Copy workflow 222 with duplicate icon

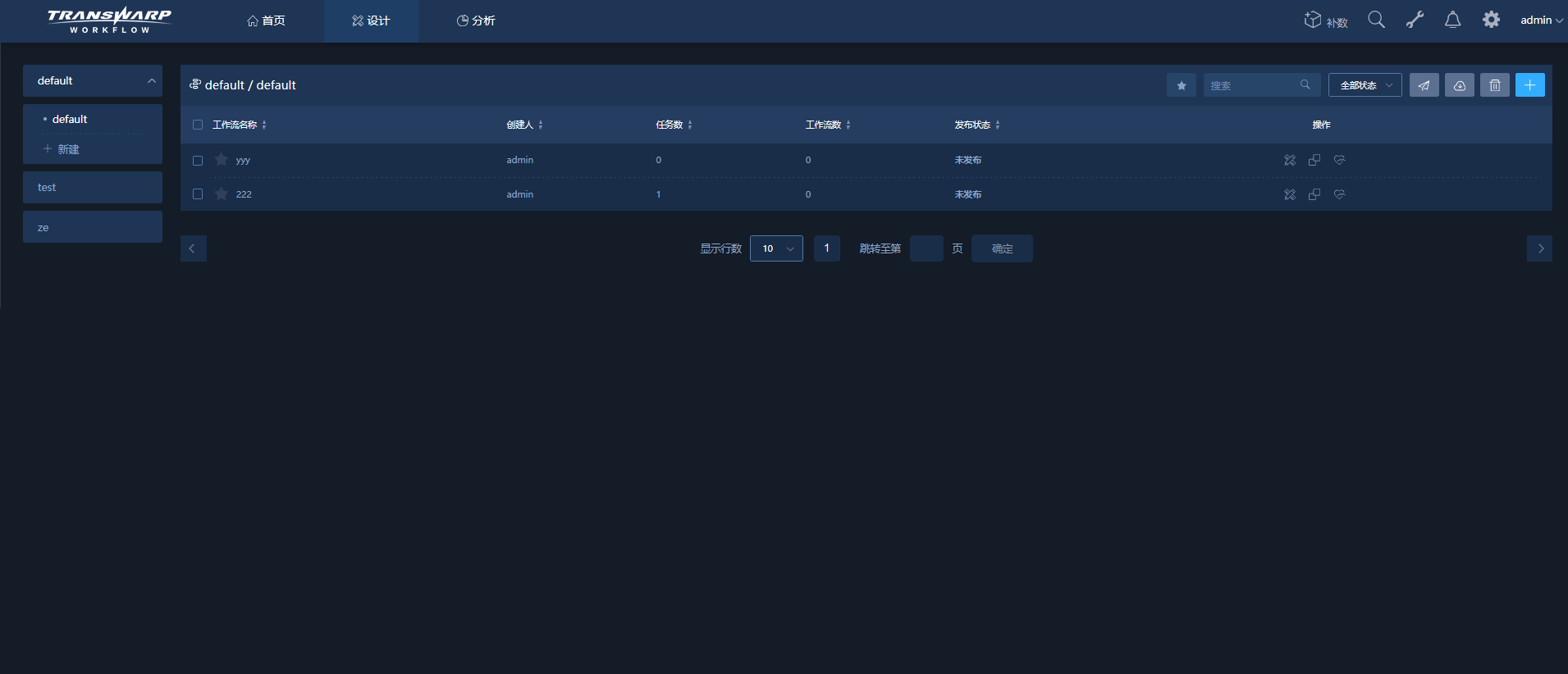[1314, 194]
